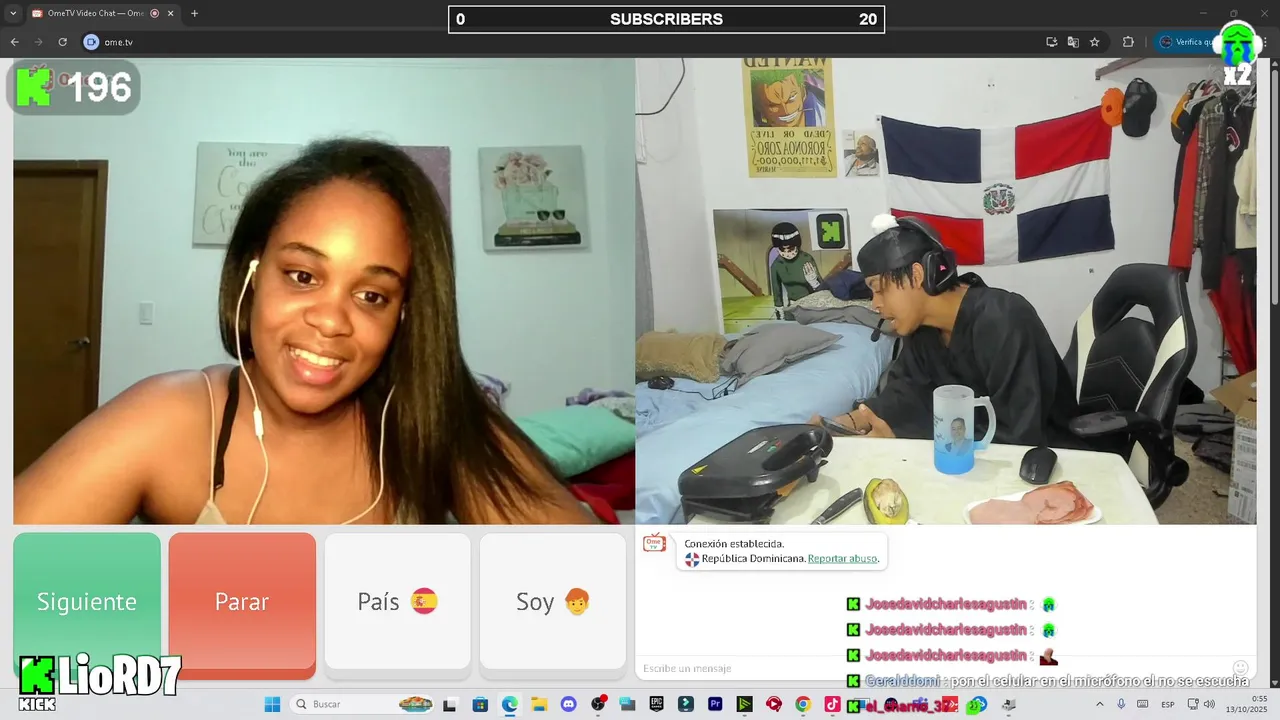Open OBS Studio from the taskbar
The image size is (1280, 720).
[x=598, y=704]
